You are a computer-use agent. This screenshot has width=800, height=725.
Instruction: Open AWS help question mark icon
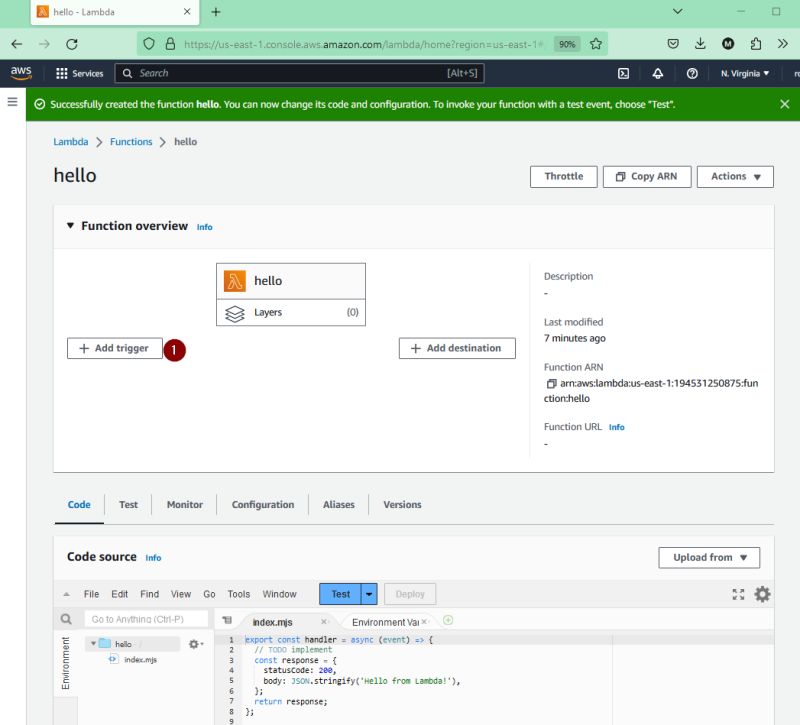[690, 73]
